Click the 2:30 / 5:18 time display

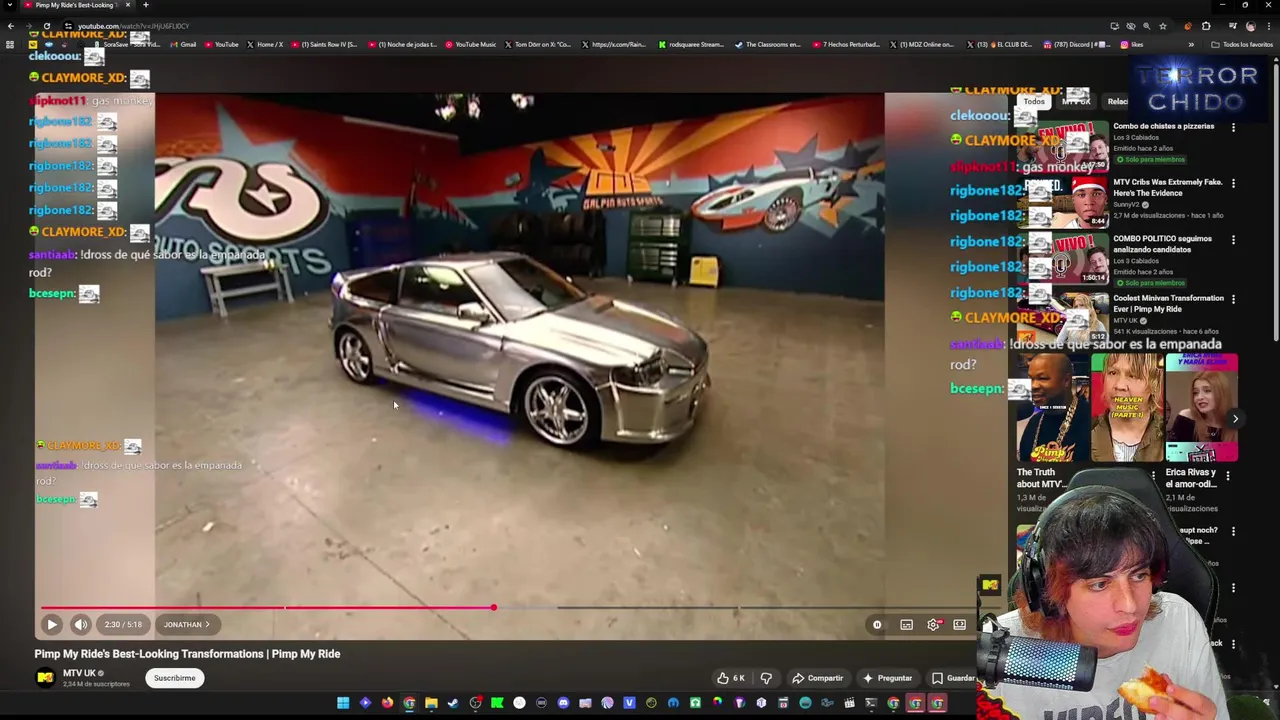tap(123, 625)
